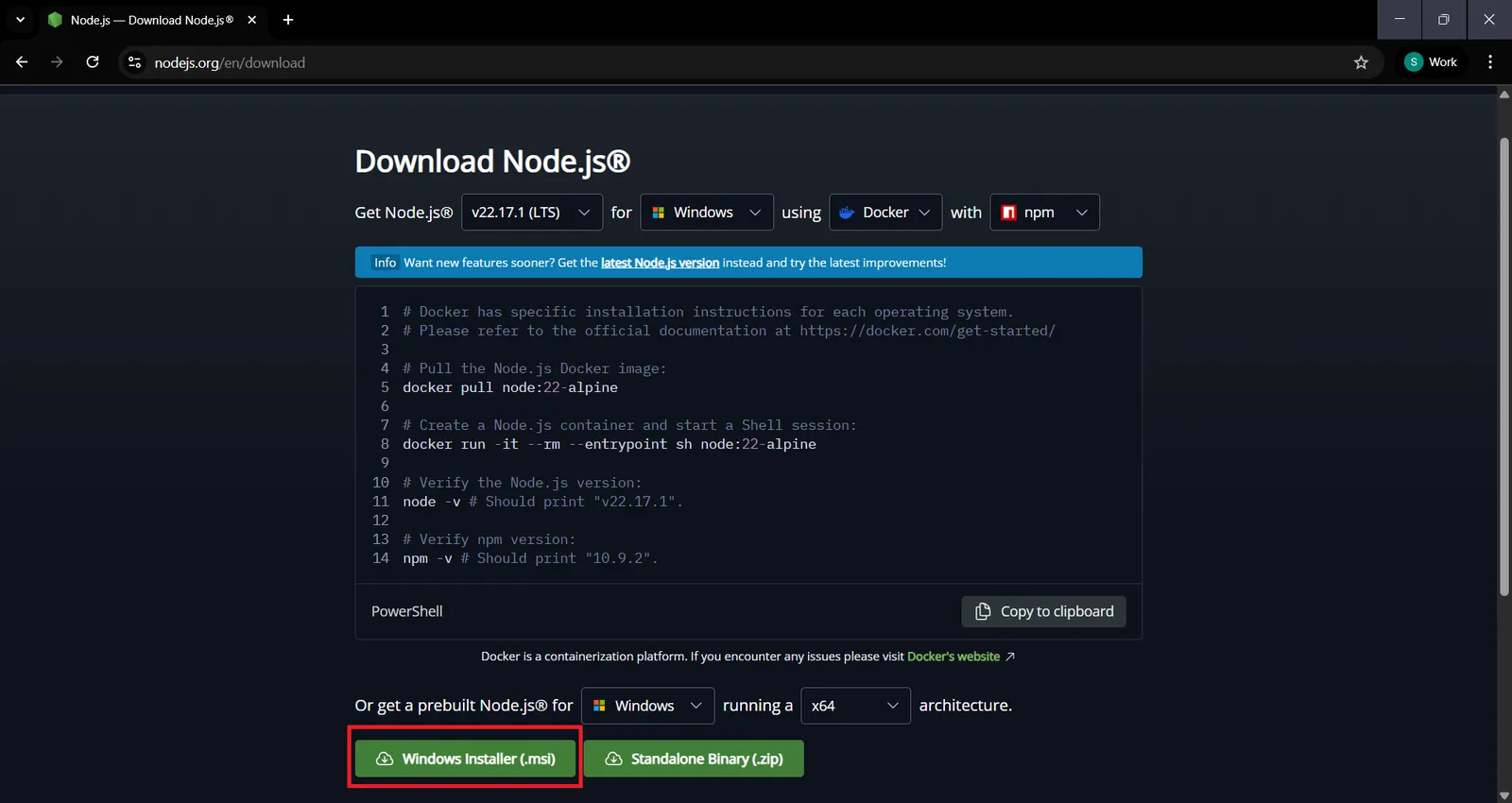Click the PowerShell label below the code

coord(406,611)
